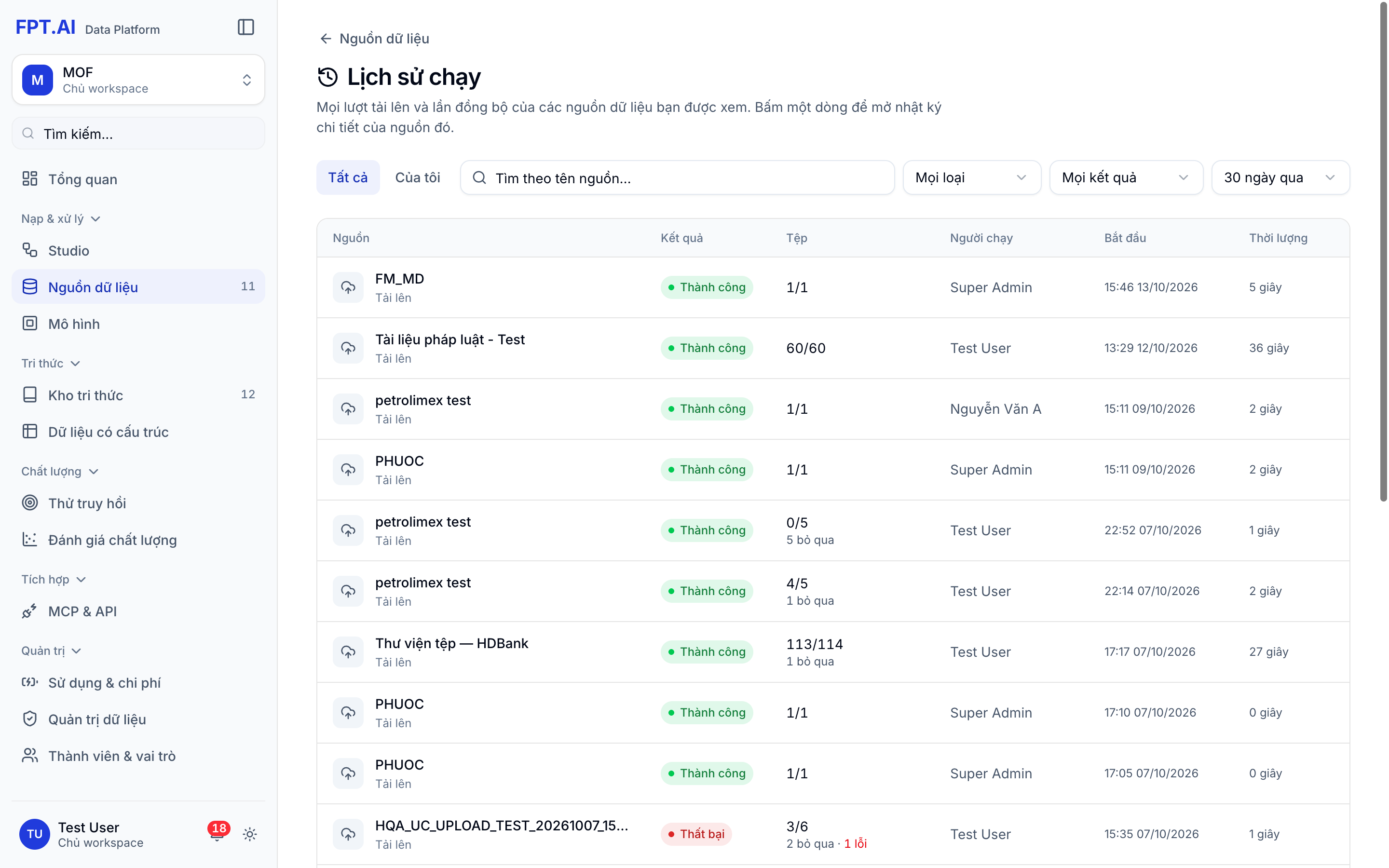The image size is (1389, 868).
Task: Open the Mọi loại dropdown
Action: click(972, 177)
